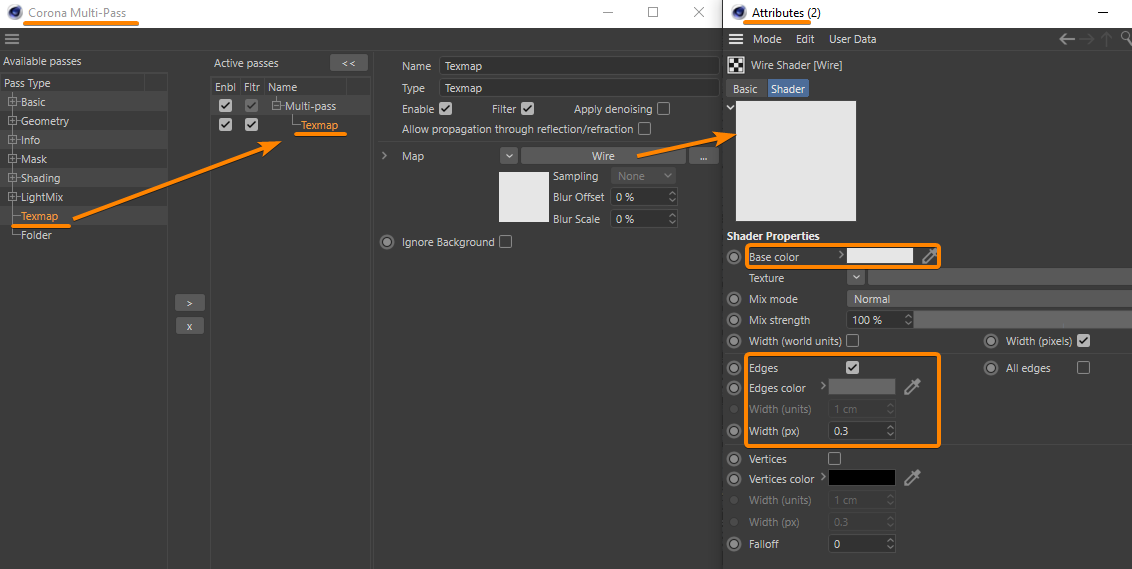Toggle the Width (px) edges animation dot
This screenshot has height=569, width=1132.
[x=734, y=431]
